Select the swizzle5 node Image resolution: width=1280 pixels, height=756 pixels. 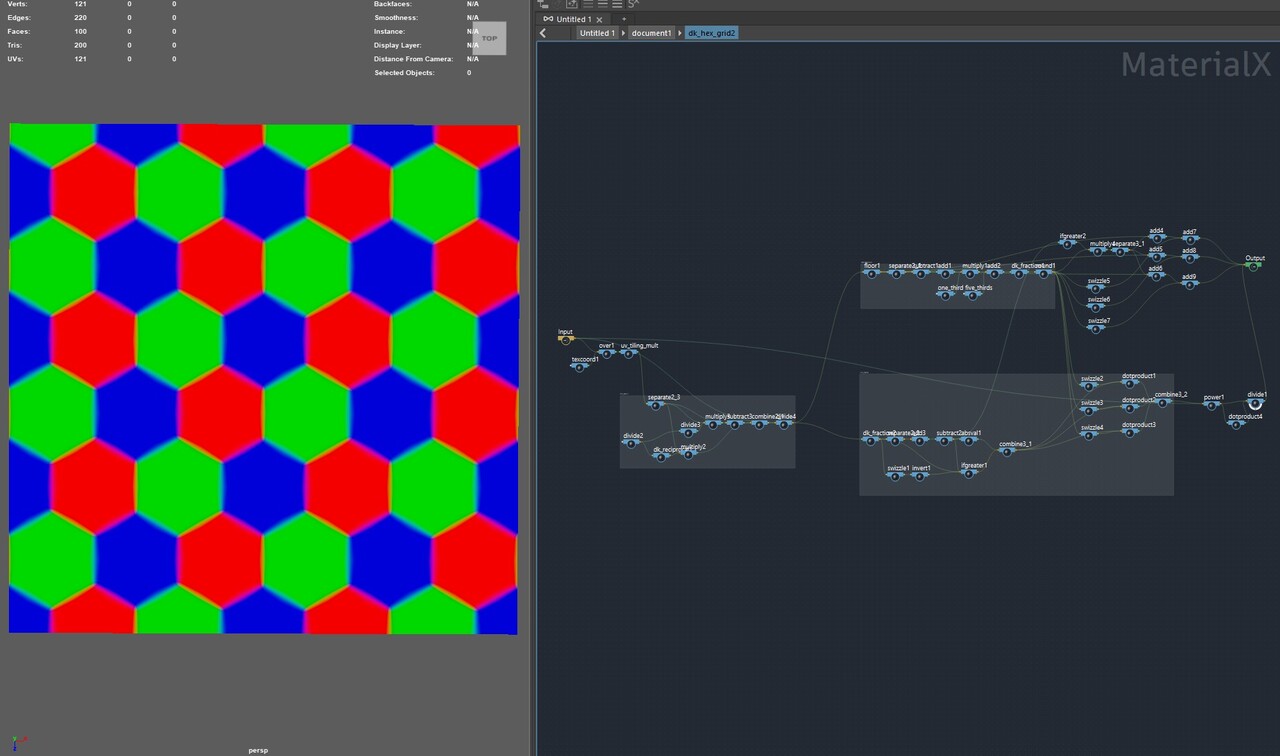(1096, 288)
